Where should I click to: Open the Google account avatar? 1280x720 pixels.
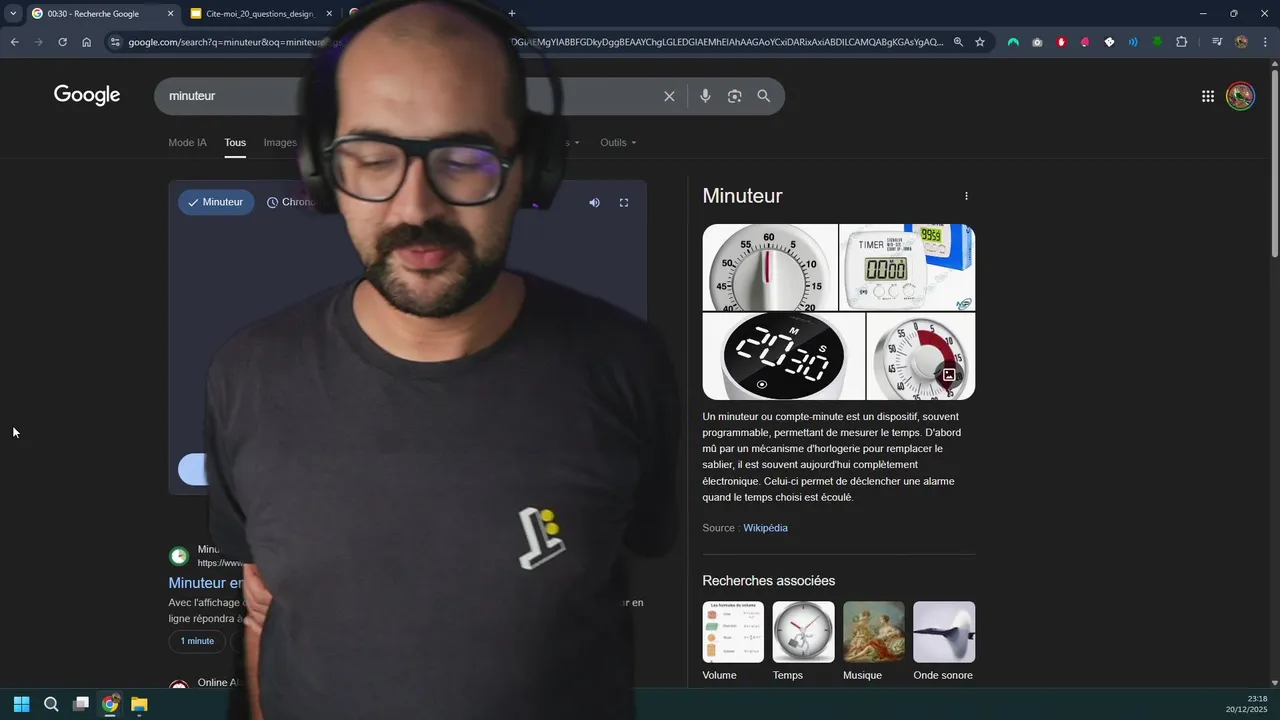1240,96
